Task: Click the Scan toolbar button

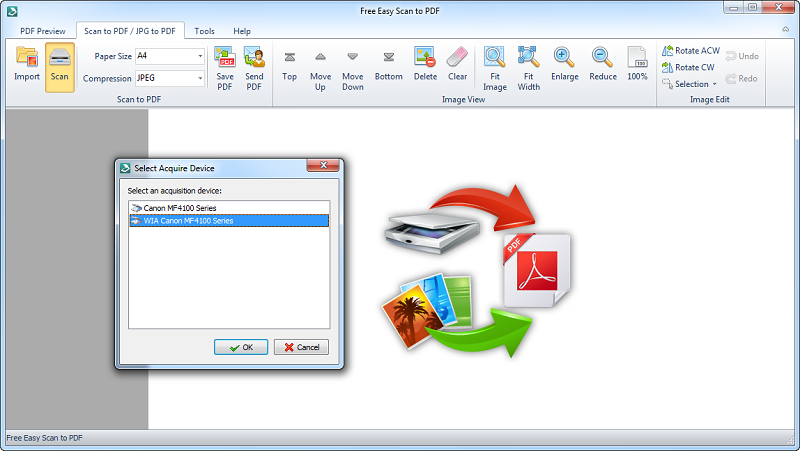Action: point(59,65)
